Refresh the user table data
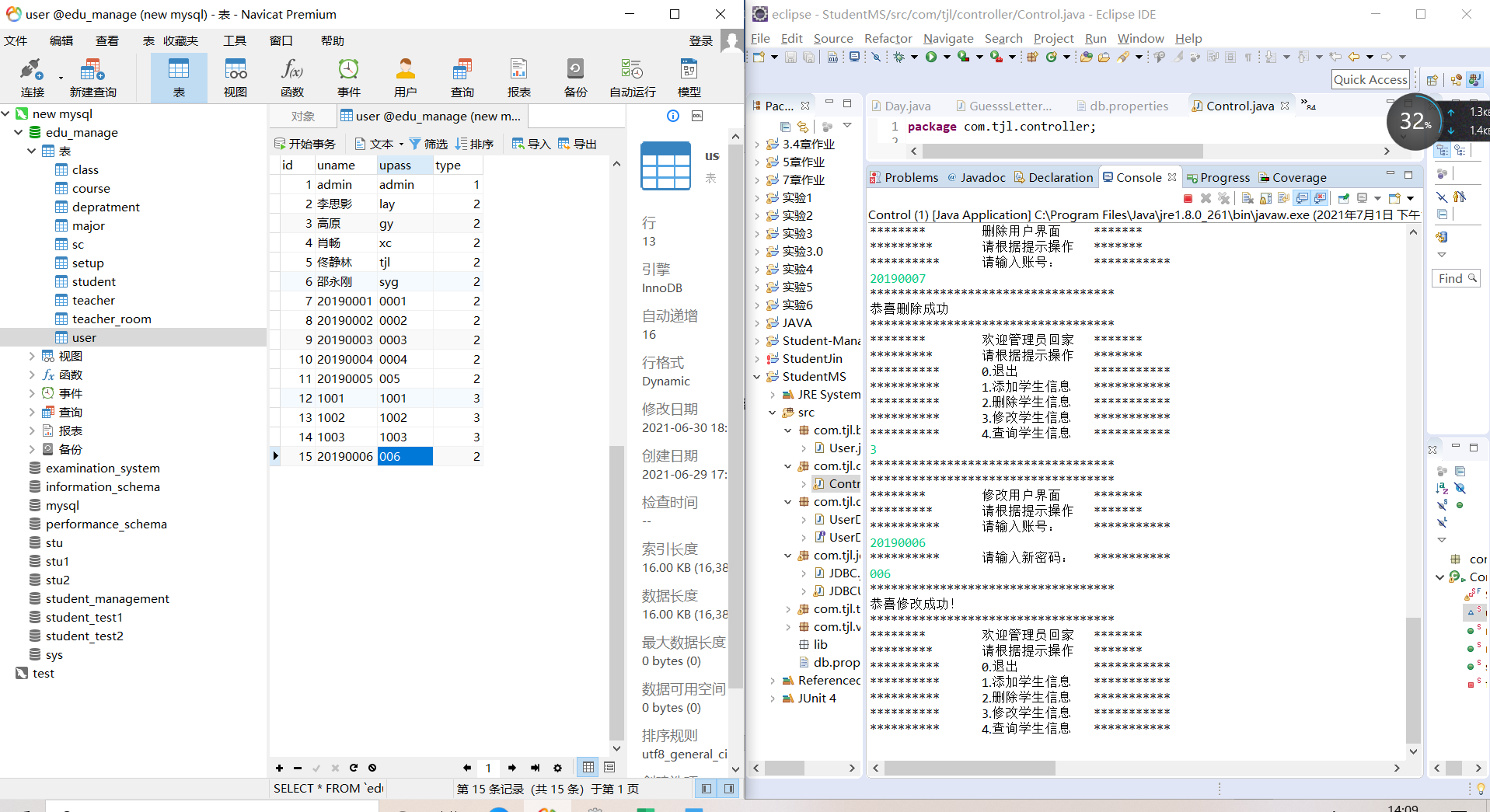The height and width of the screenshot is (812, 1490). click(x=354, y=768)
